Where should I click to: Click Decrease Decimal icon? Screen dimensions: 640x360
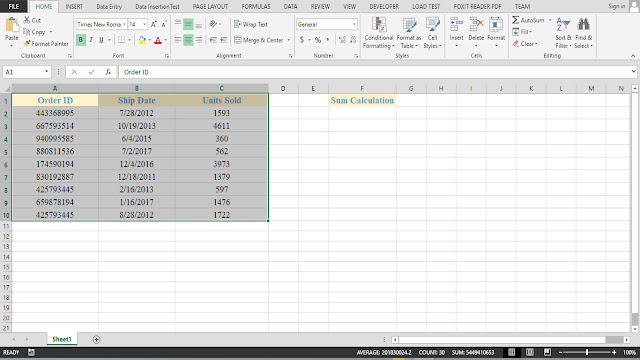point(353,40)
